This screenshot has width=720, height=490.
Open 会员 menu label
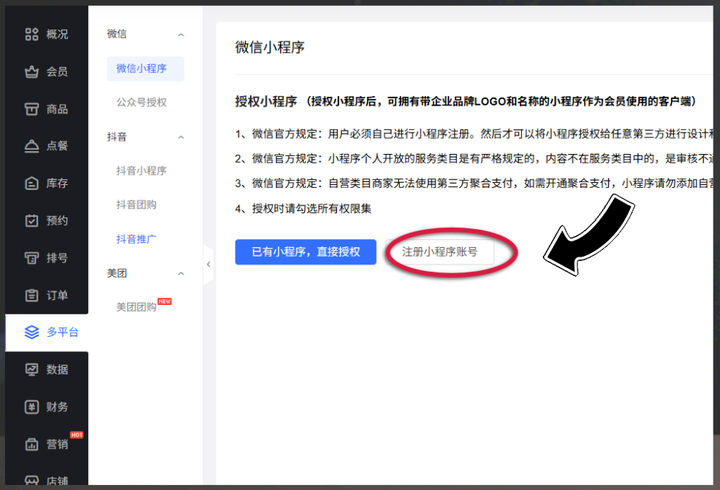tap(57, 72)
